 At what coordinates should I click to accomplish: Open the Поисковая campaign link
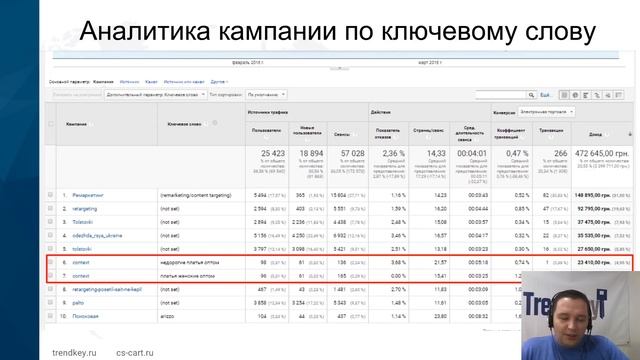(85, 316)
